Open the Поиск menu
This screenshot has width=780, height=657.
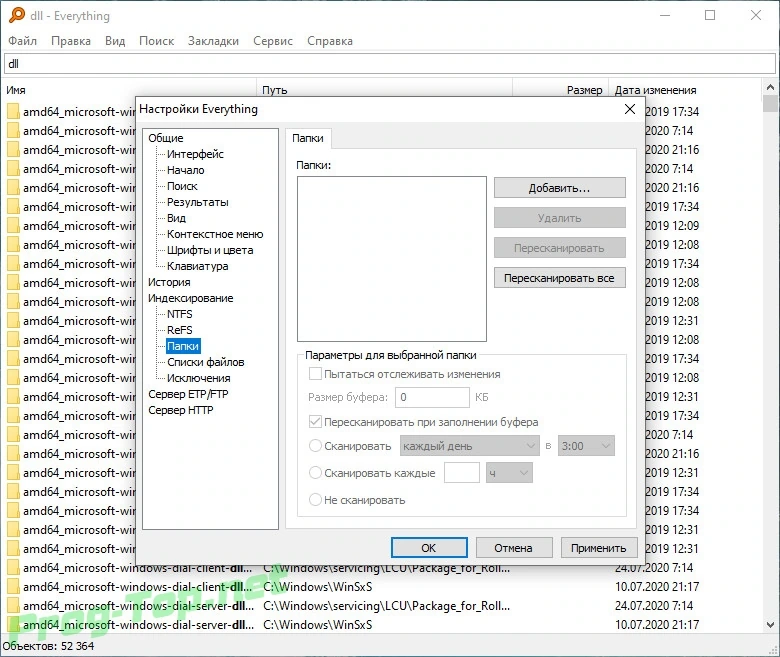tap(156, 41)
